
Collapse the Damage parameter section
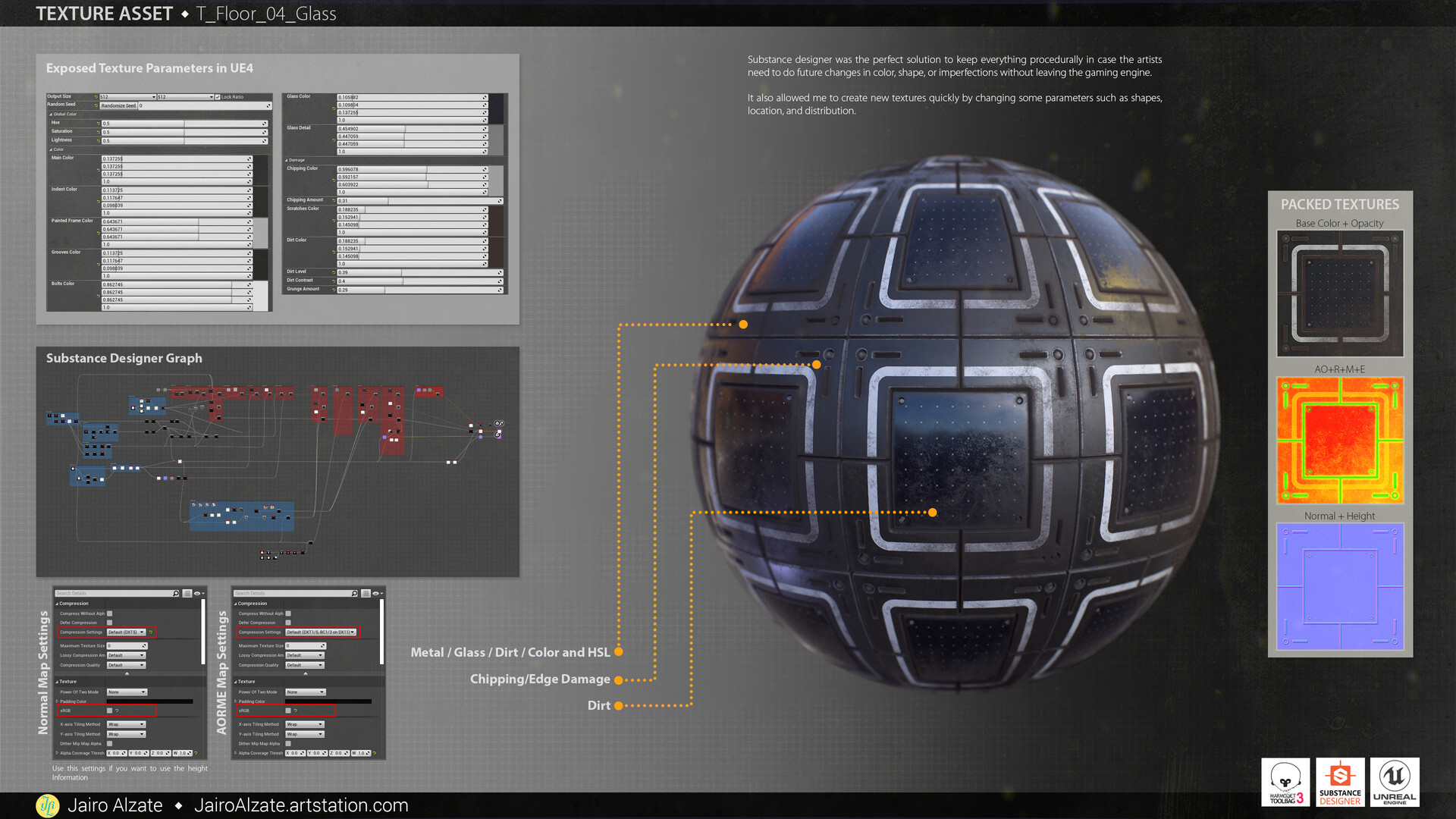pos(287,160)
